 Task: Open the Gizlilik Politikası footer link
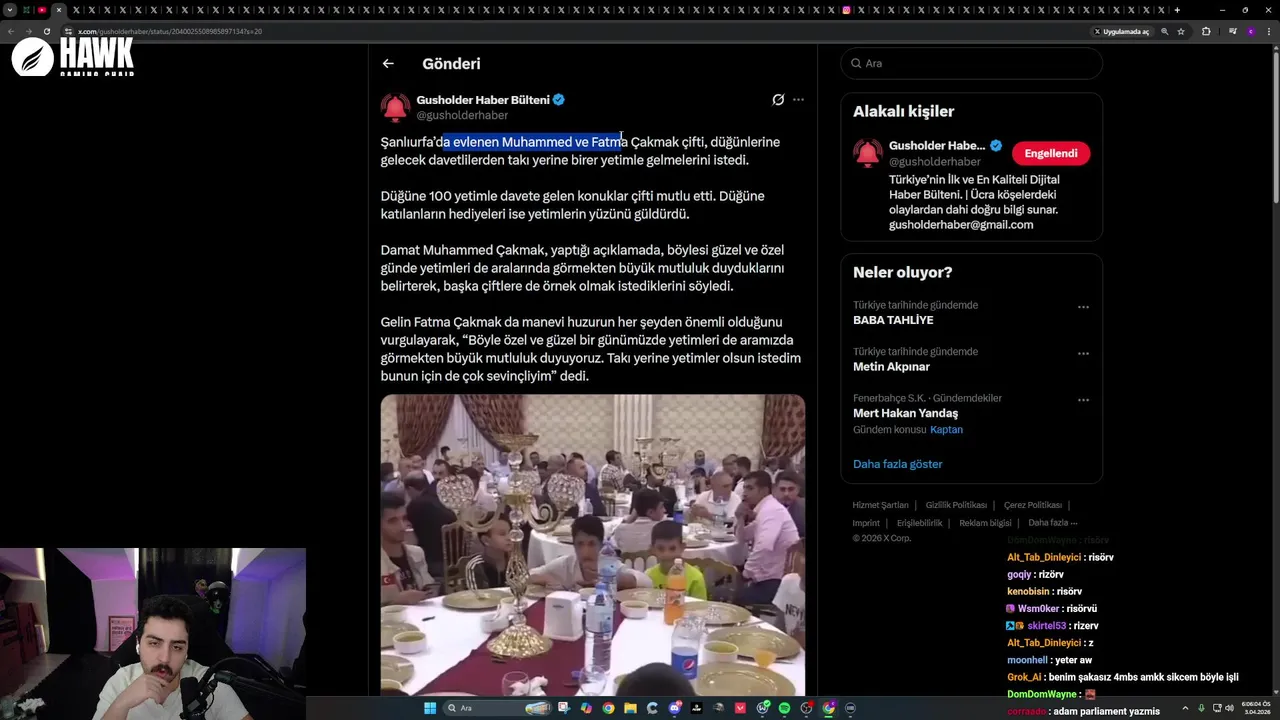point(956,505)
